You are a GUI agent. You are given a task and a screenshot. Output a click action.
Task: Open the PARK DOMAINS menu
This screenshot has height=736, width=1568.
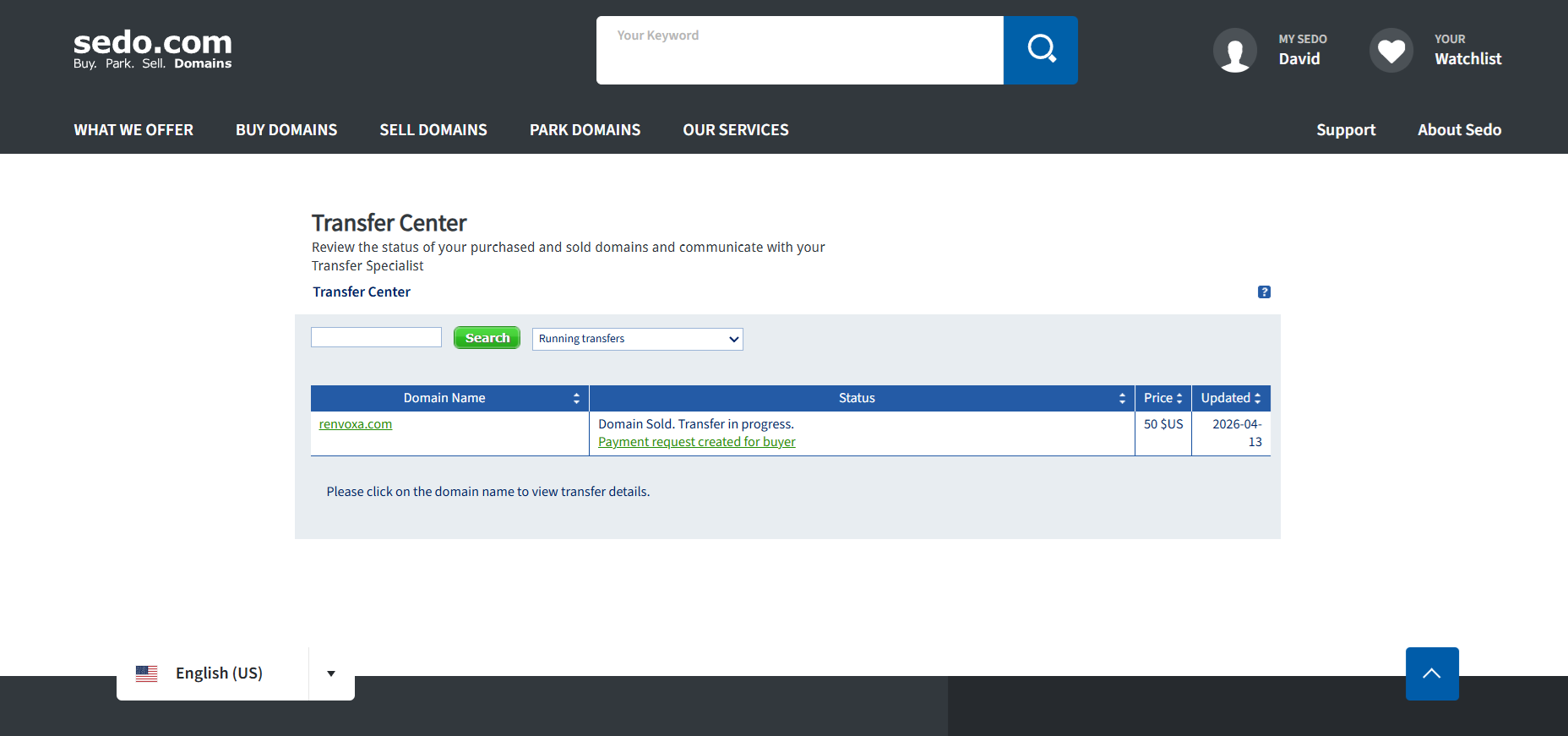[x=585, y=130]
